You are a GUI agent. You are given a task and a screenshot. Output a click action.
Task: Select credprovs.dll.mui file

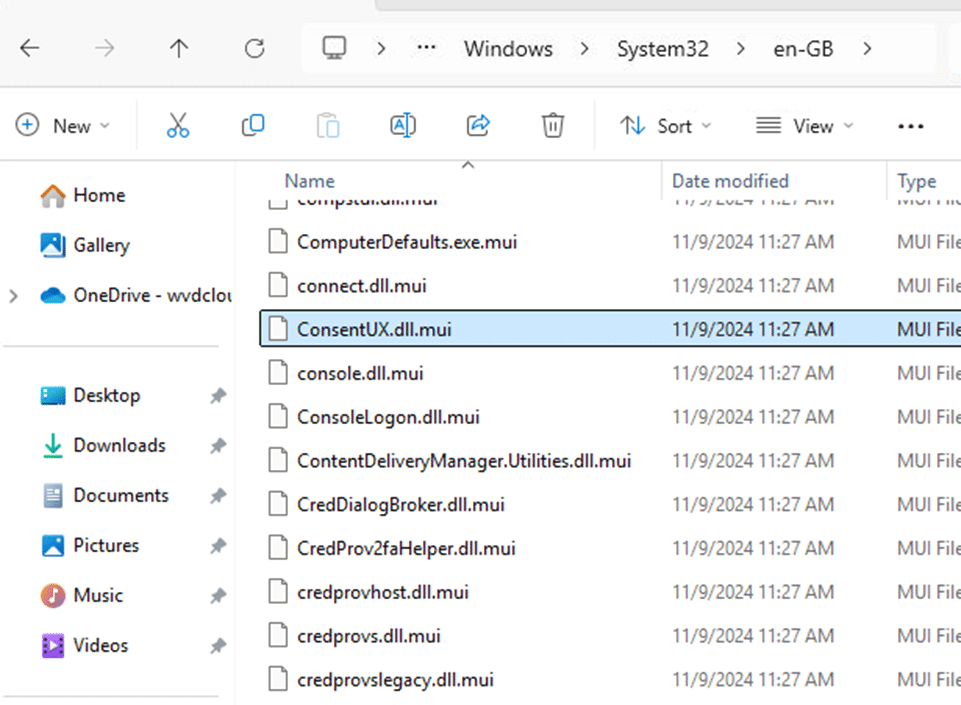pos(368,636)
